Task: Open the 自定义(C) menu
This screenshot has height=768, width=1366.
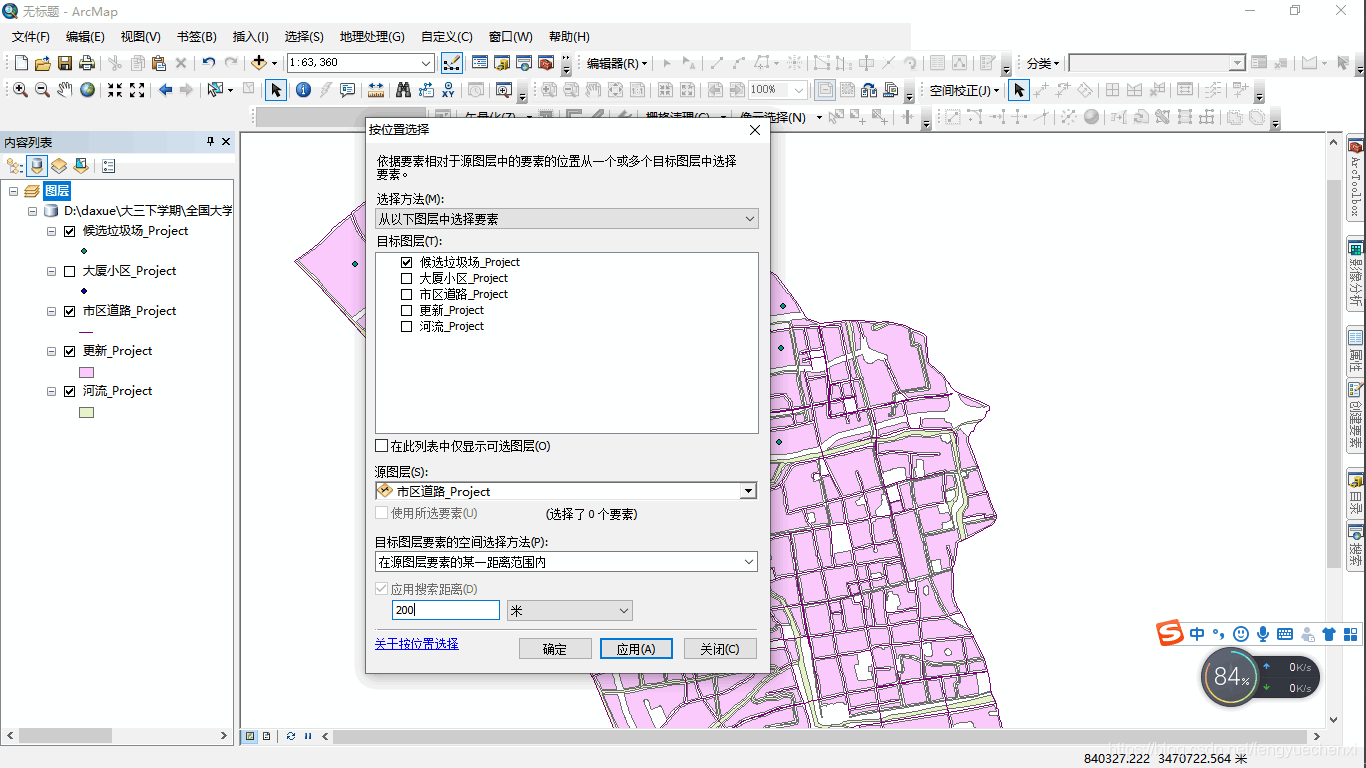Action: [447, 36]
